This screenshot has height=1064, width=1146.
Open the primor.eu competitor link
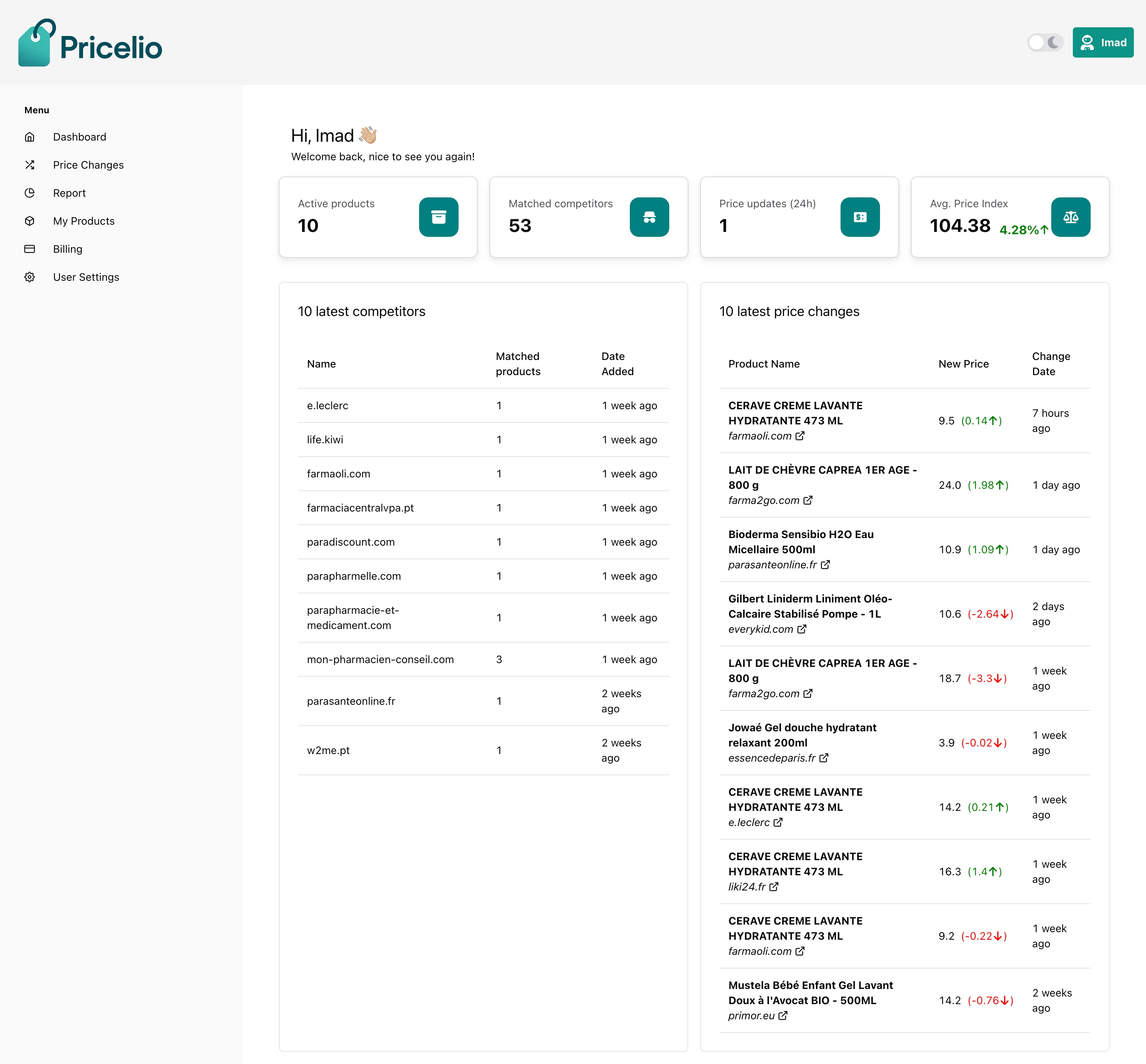point(751,1015)
